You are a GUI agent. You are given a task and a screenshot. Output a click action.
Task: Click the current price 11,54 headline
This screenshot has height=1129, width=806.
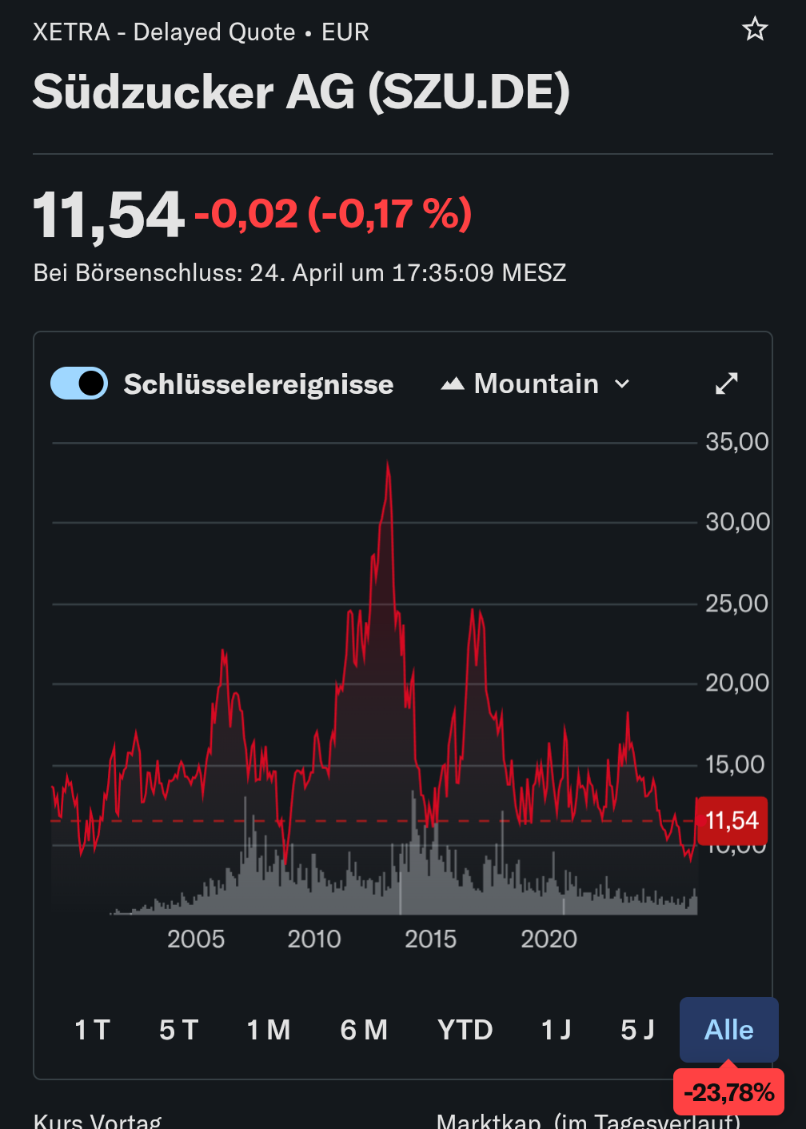[x=108, y=215]
